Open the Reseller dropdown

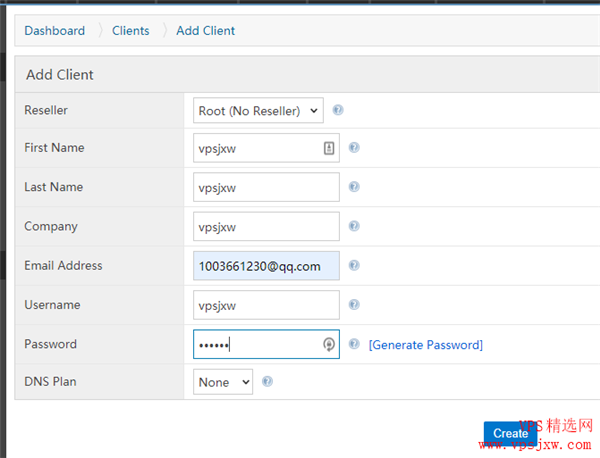pos(258,110)
